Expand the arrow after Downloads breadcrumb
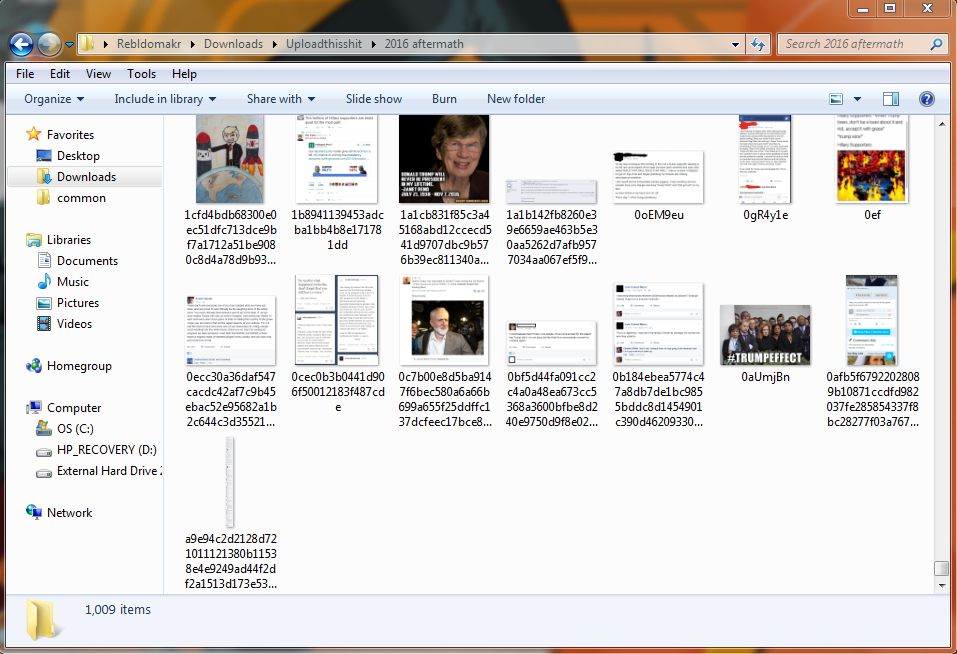 [275, 45]
